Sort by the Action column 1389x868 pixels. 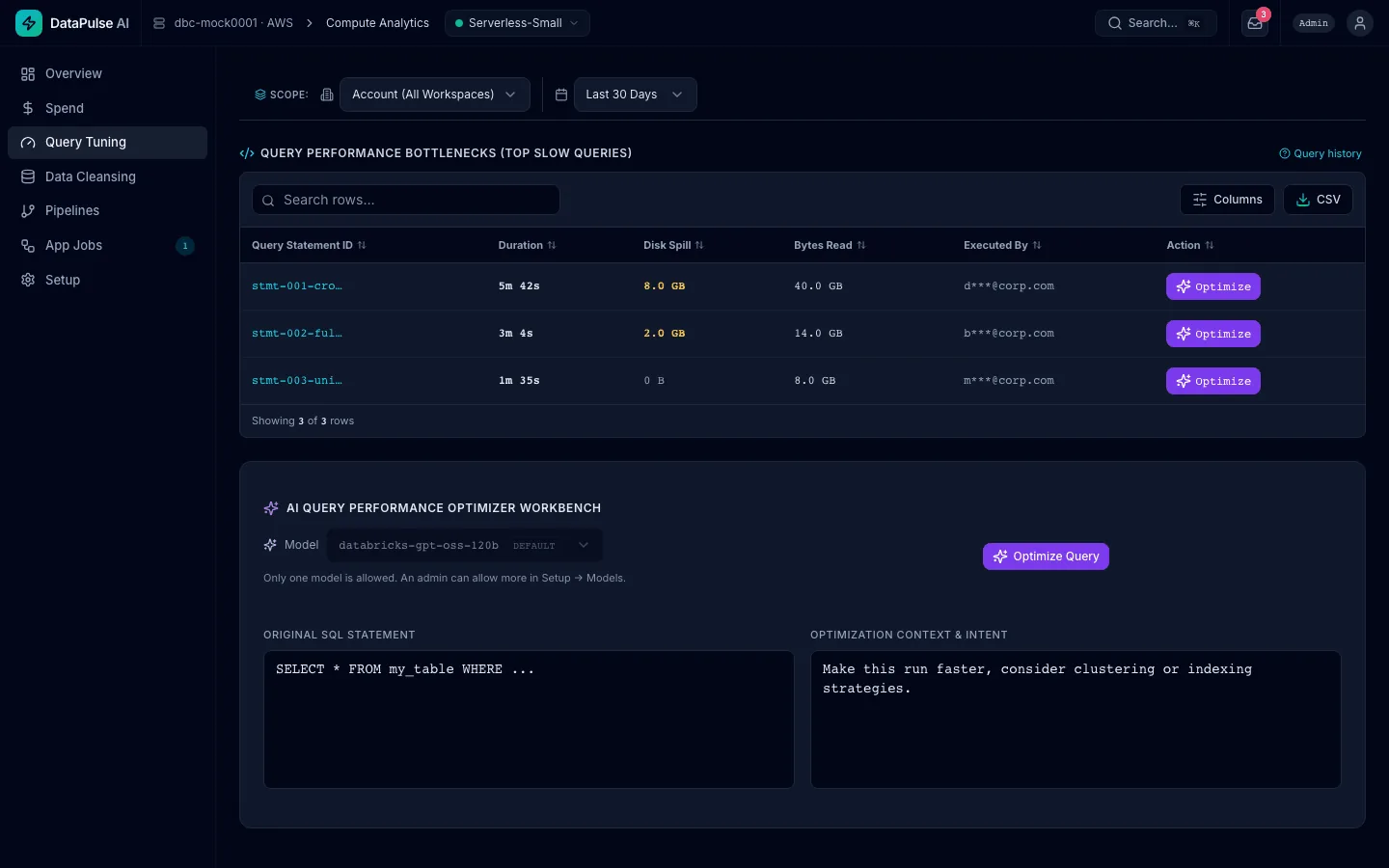coord(1190,245)
